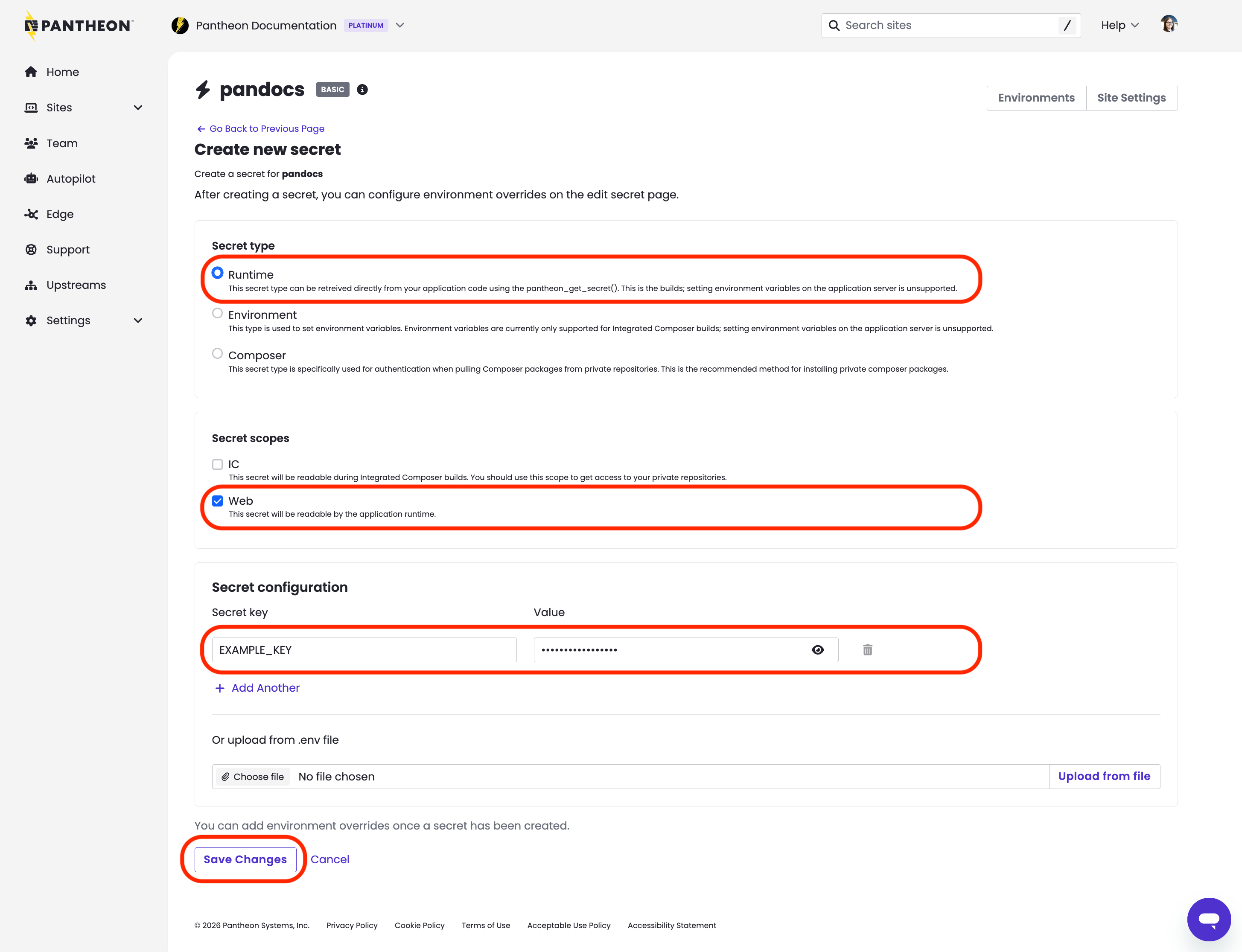The image size is (1242, 952).
Task: Click the Pantheon logo
Action: coord(78,25)
